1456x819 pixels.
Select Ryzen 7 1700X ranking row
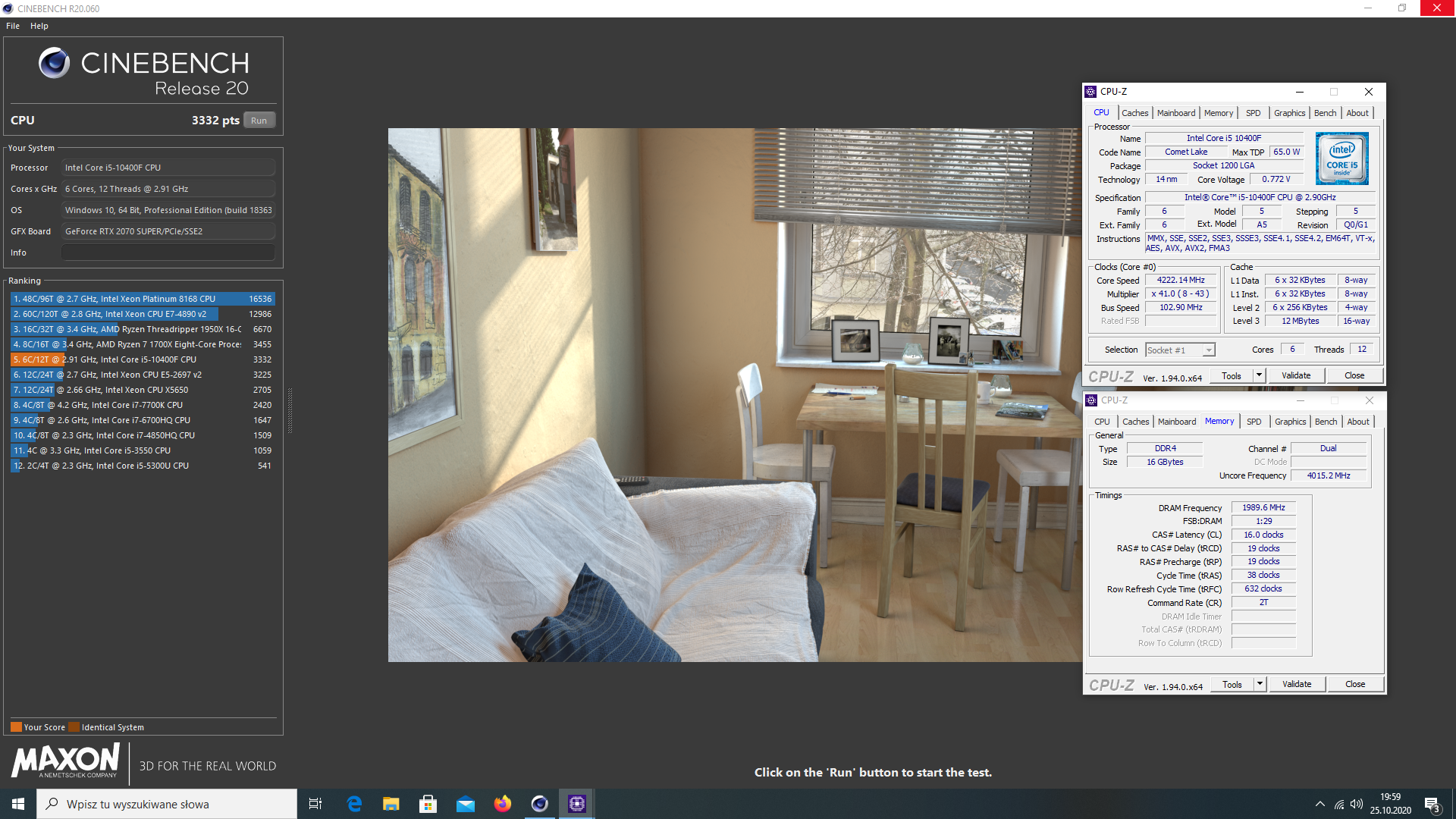[143, 344]
